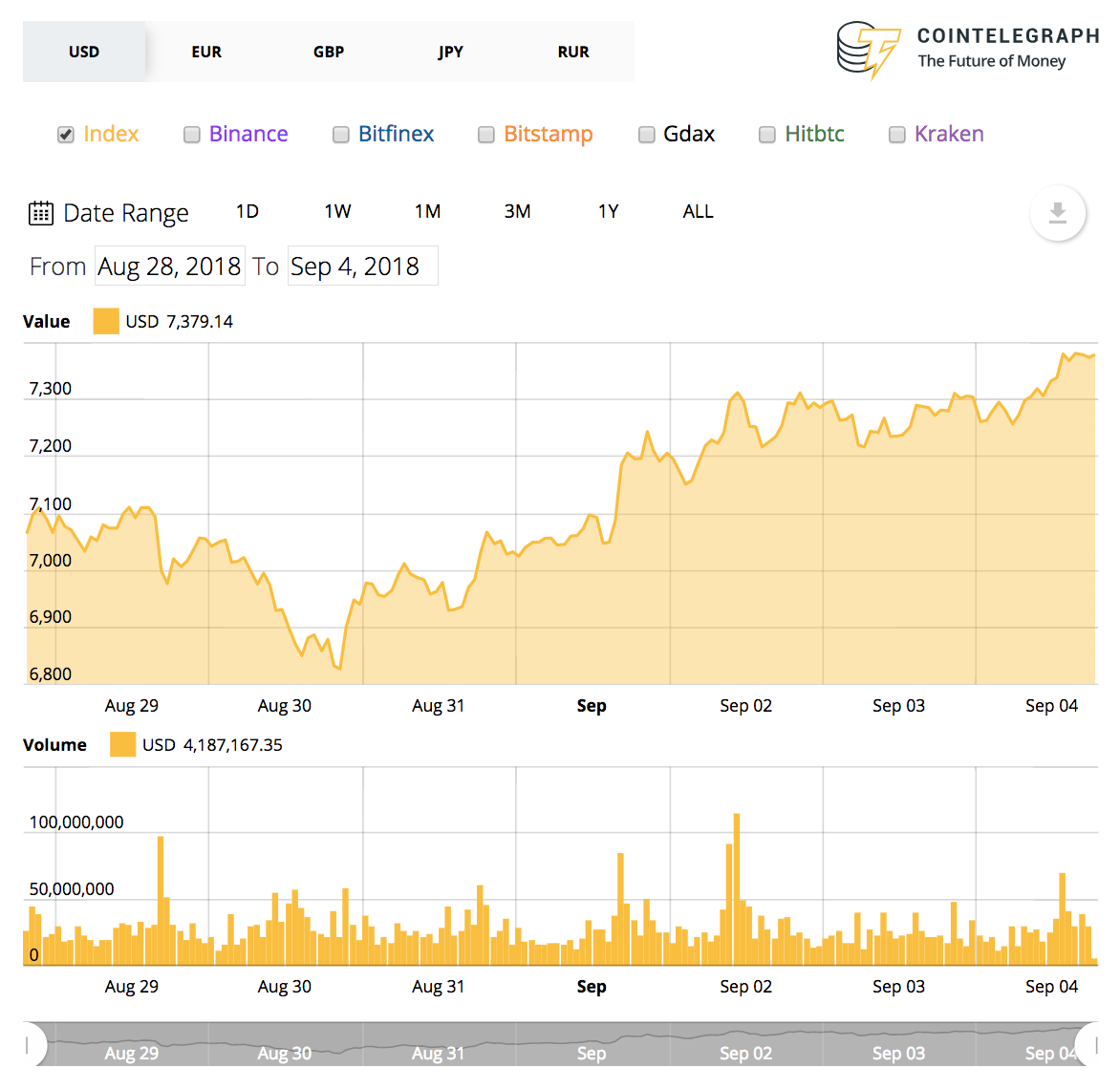Image resolution: width=1120 pixels, height=1089 pixels.
Task: Toggle the Hitbtc checkbox on
Action: [x=767, y=135]
